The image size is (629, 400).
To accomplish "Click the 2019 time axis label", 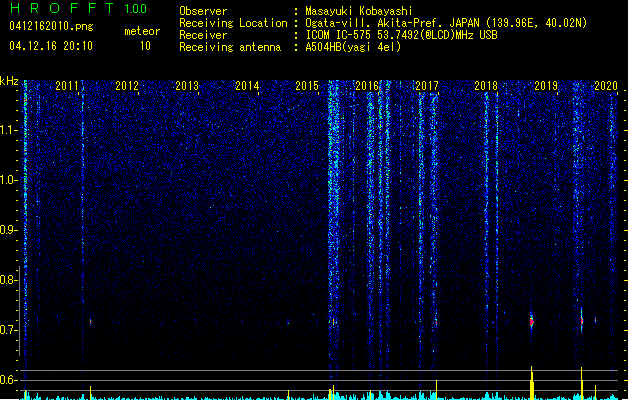I will [x=546, y=86].
